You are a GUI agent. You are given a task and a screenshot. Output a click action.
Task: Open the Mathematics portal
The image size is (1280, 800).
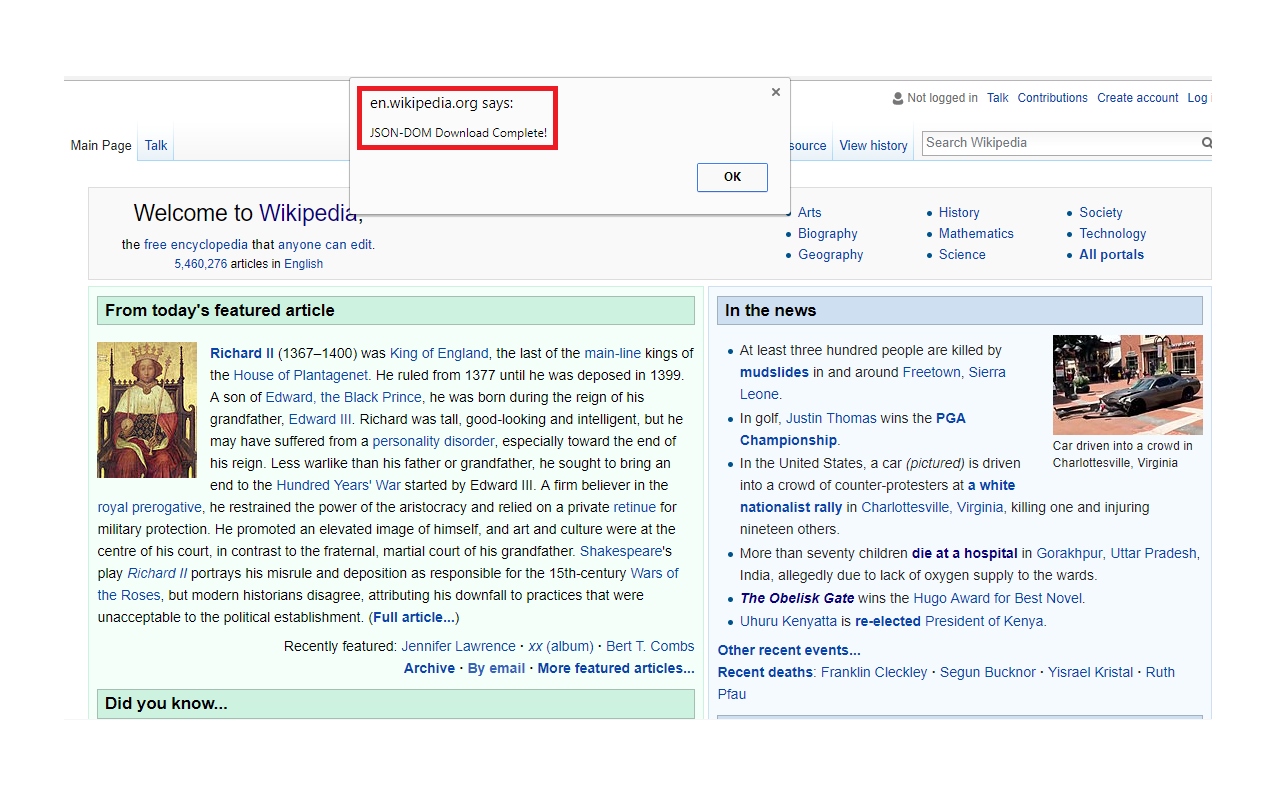(x=976, y=234)
